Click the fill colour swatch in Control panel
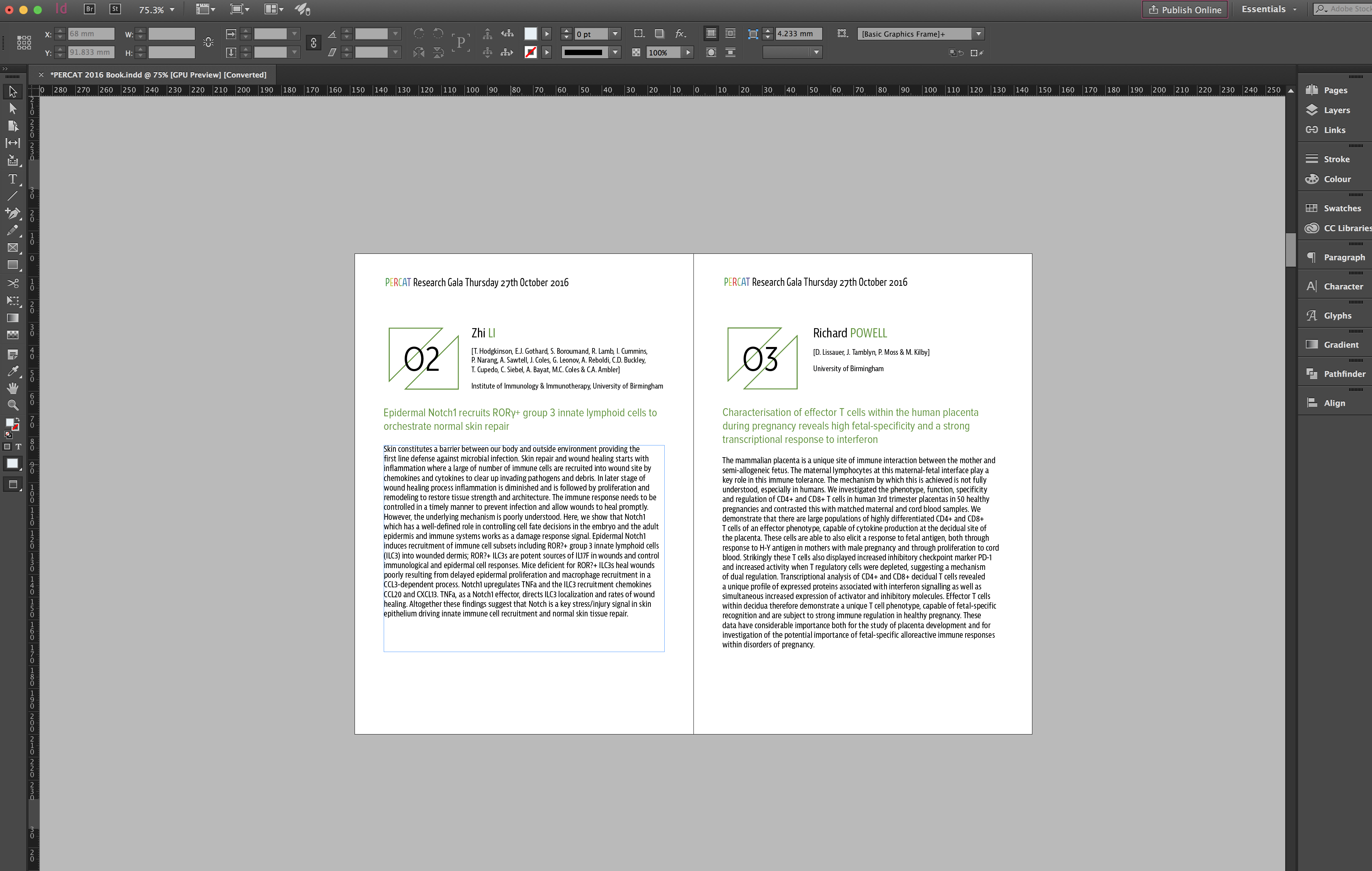 click(x=530, y=34)
